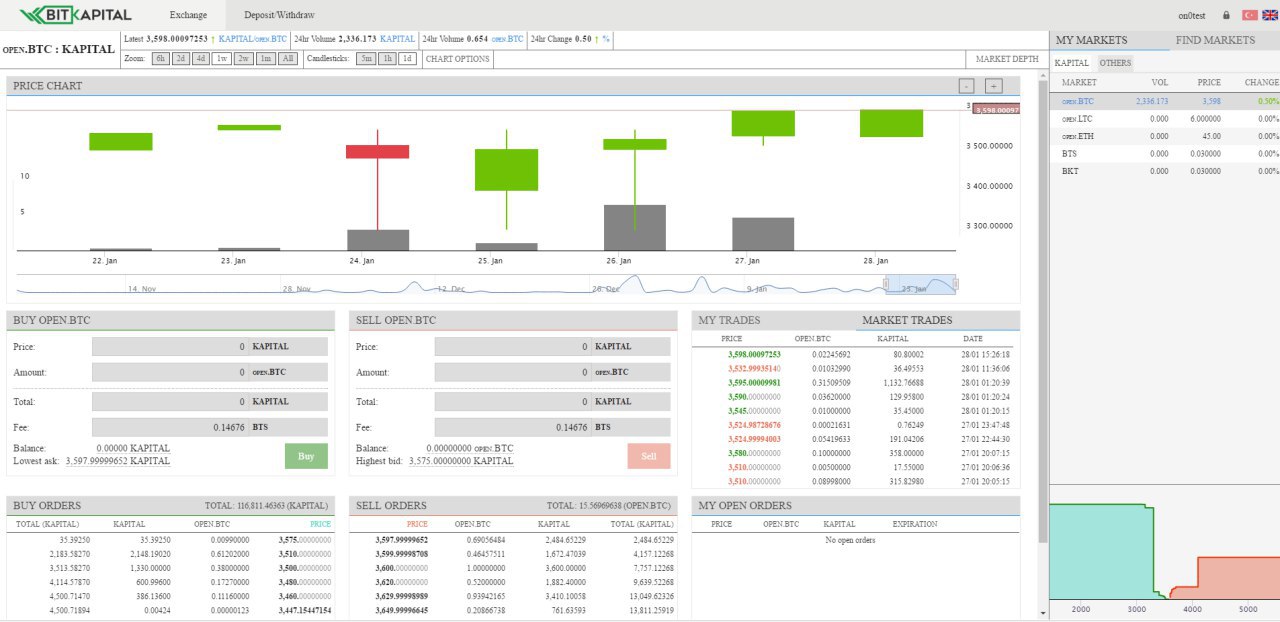
Task: Select the KAPITAL markets sub-tab
Action: (1072, 63)
